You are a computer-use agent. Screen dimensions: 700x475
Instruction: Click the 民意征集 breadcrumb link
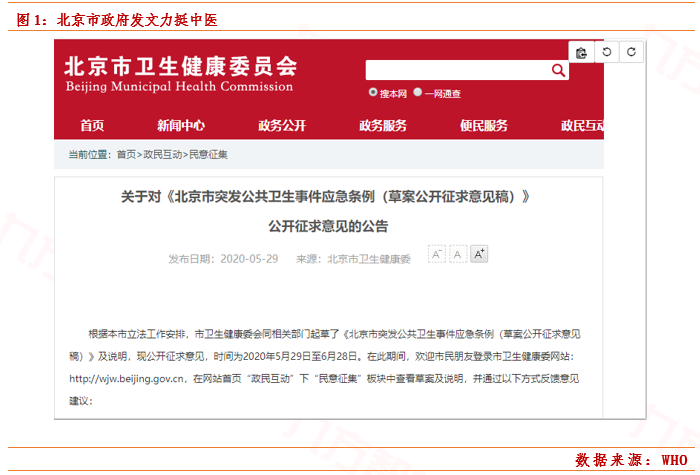click(208, 154)
